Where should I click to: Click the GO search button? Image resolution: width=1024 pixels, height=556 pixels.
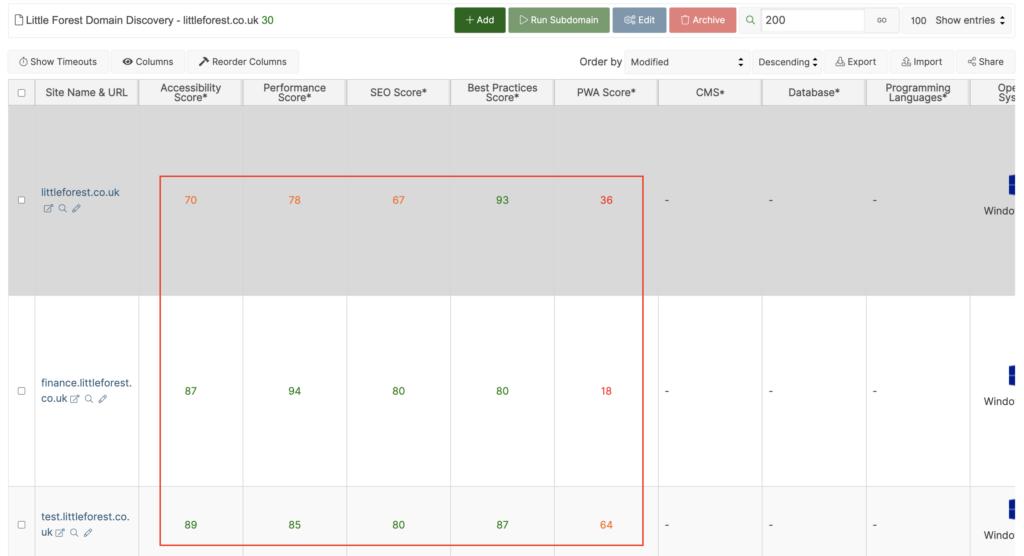tap(882, 20)
